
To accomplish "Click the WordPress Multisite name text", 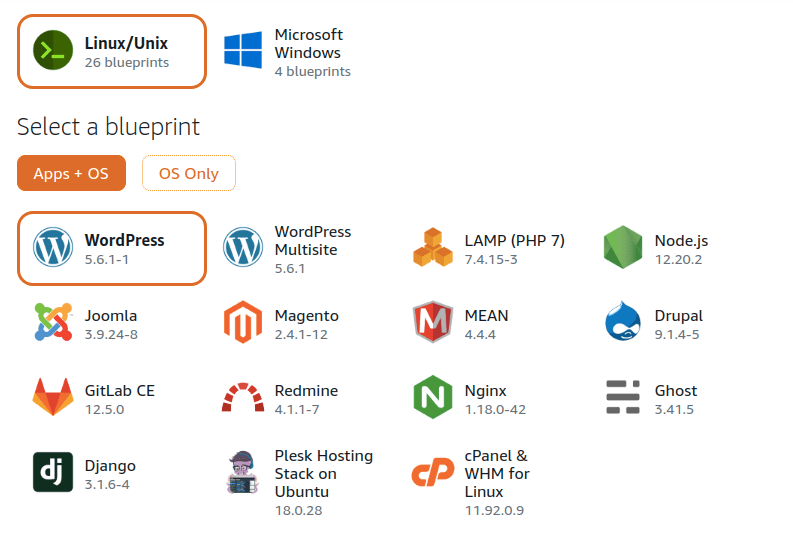I will (x=313, y=241).
